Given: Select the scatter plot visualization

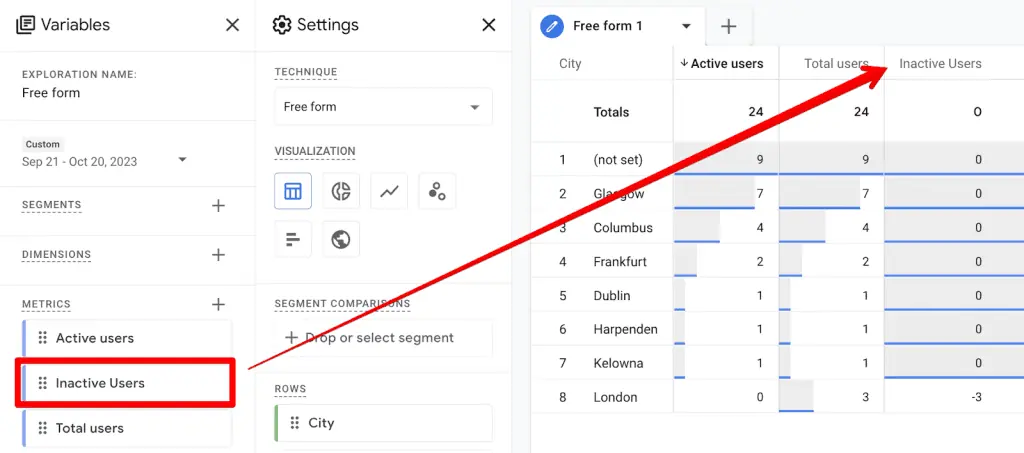Looking at the screenshot, I should click(x=437, y=191).
